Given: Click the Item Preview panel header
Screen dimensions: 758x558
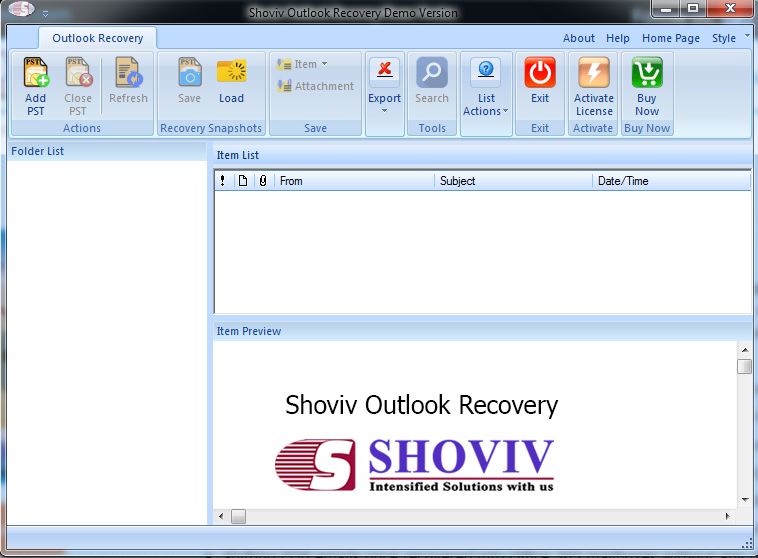Looking at the screenshot, I should [x=482, y=331].
